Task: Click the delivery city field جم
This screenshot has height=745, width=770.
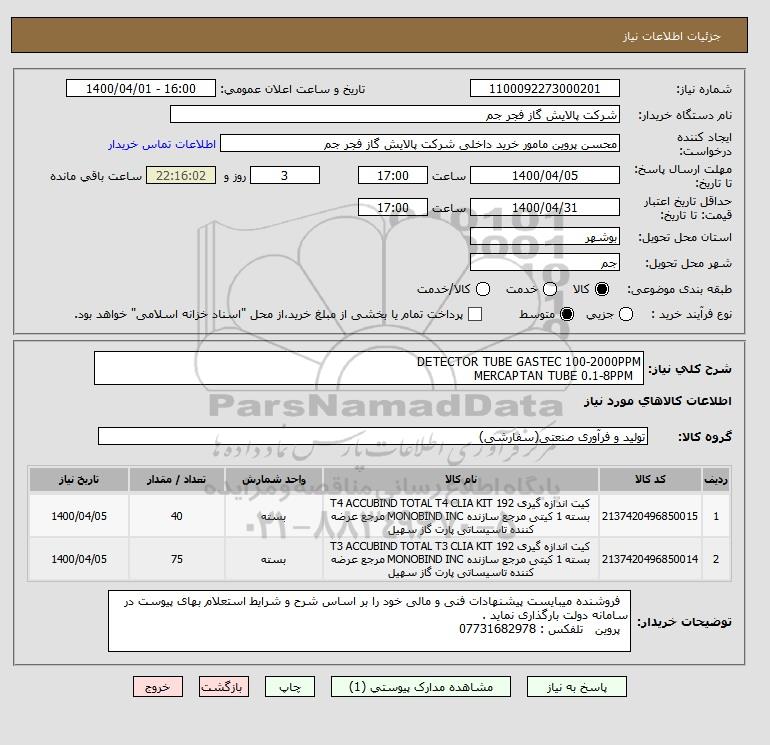Action: click(x=545, y=263)
